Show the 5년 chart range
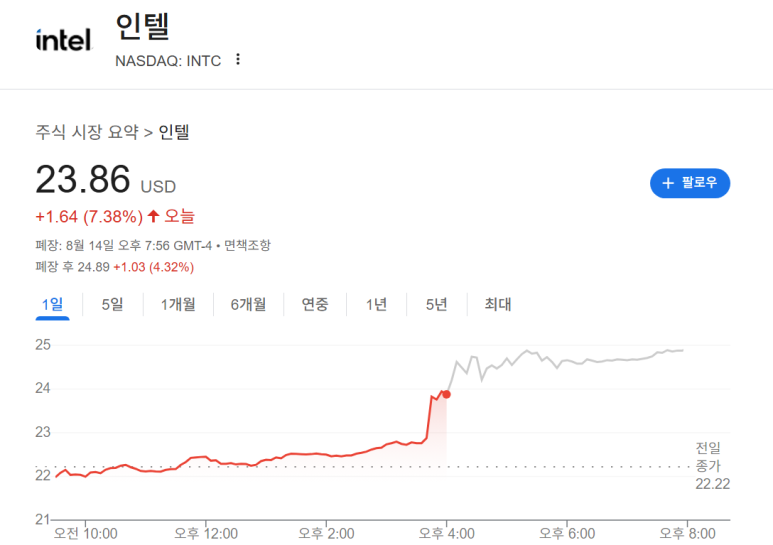This screenshot has width=773, height=545. click(436, 304)
